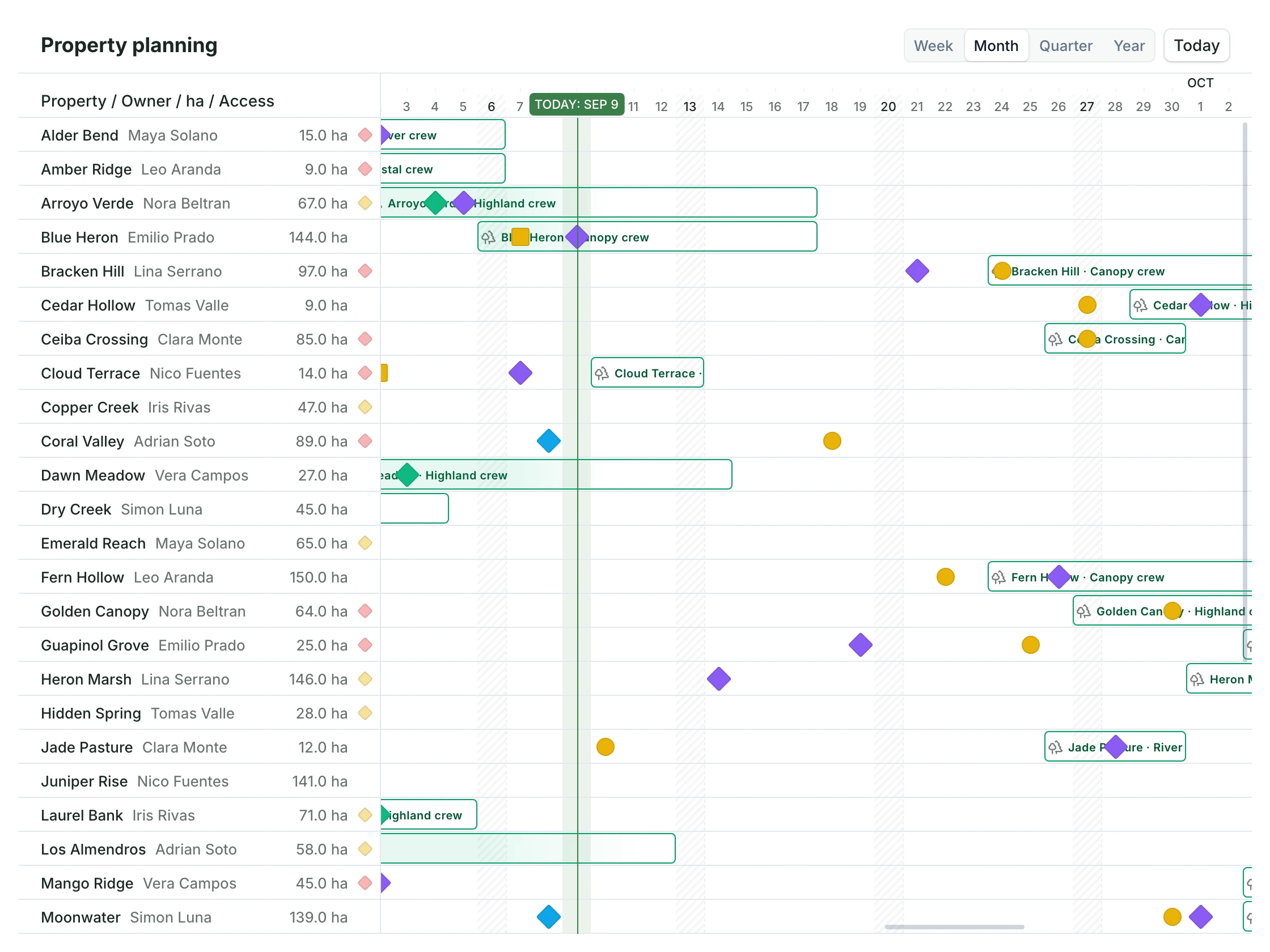Open the Los Almendros task bar
1270x952 pixels.
point(528,849)
